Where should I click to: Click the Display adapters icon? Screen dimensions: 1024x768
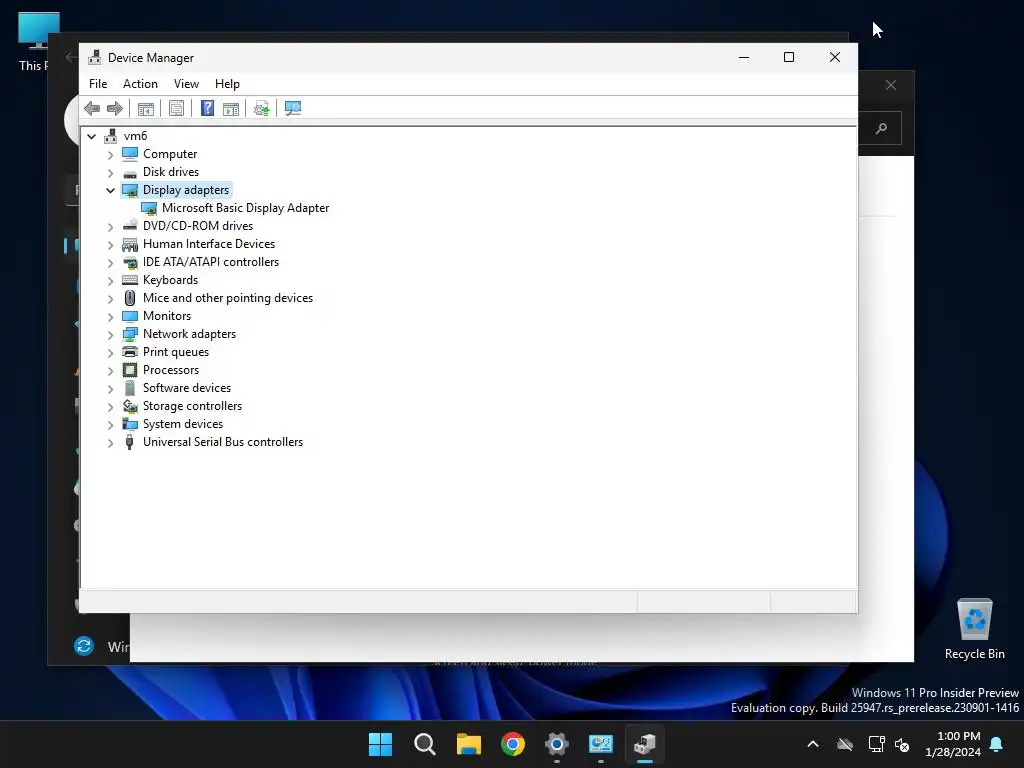tap(130, 190)
